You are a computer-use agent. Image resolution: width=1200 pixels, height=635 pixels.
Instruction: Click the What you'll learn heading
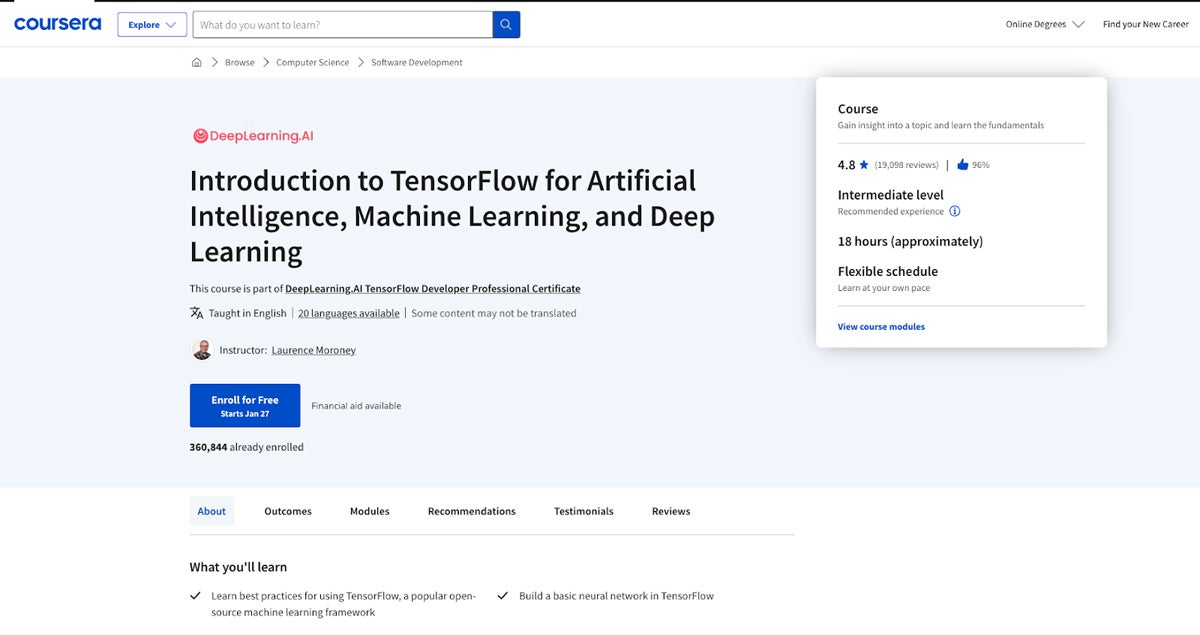pos(238,567)
